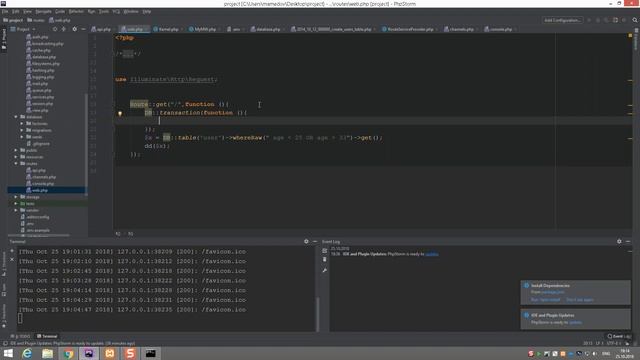Switch to the api.php editor tab
This screenshot has height=360, width=640.
[x=102, y=29]
